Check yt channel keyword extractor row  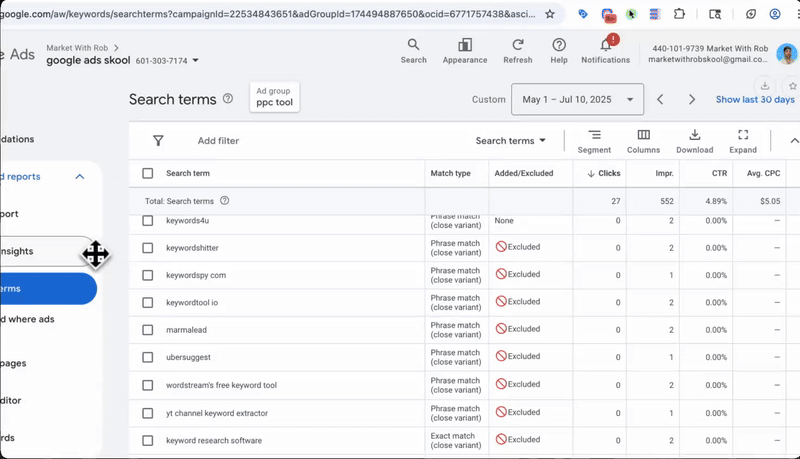[x=147, y=413]
